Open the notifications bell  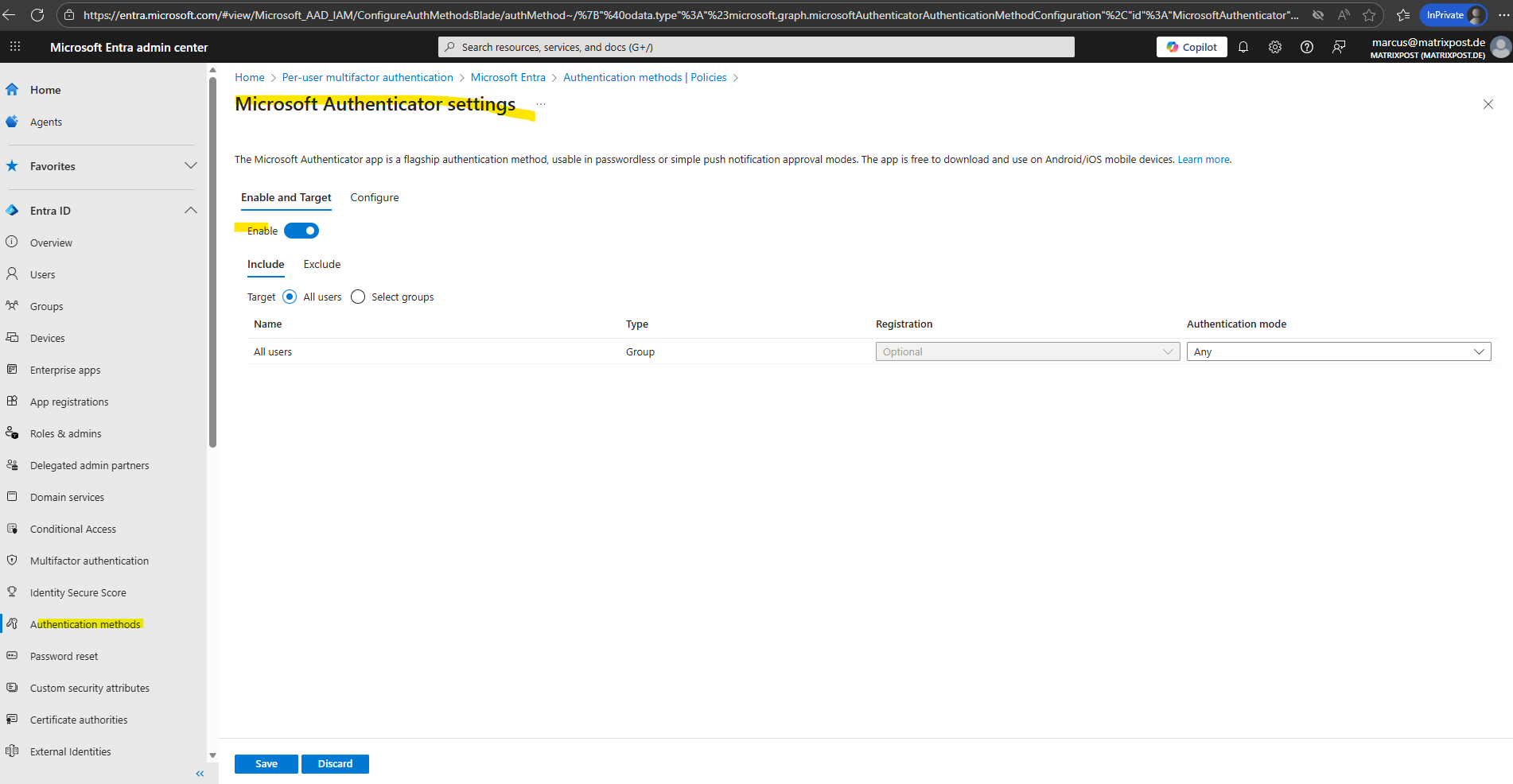pyautogui.click(x=1243, y=47)
